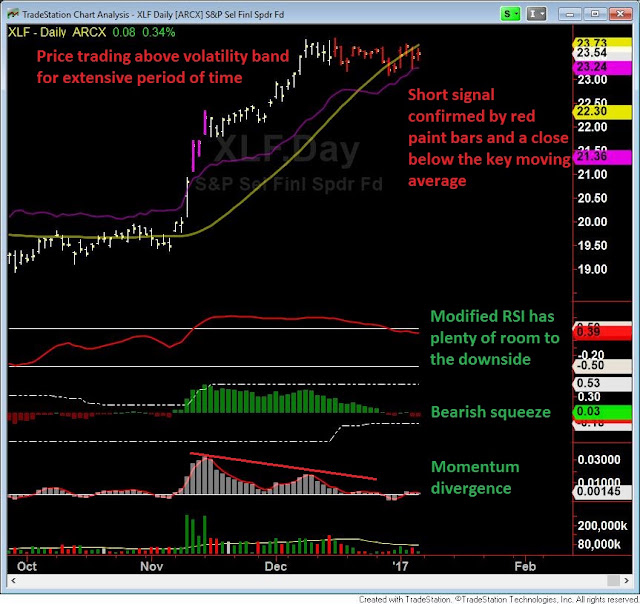Screen dimensions: 640x604
Task: Maximize the Chart Analysis window
Action: click(x=595, y=14)
